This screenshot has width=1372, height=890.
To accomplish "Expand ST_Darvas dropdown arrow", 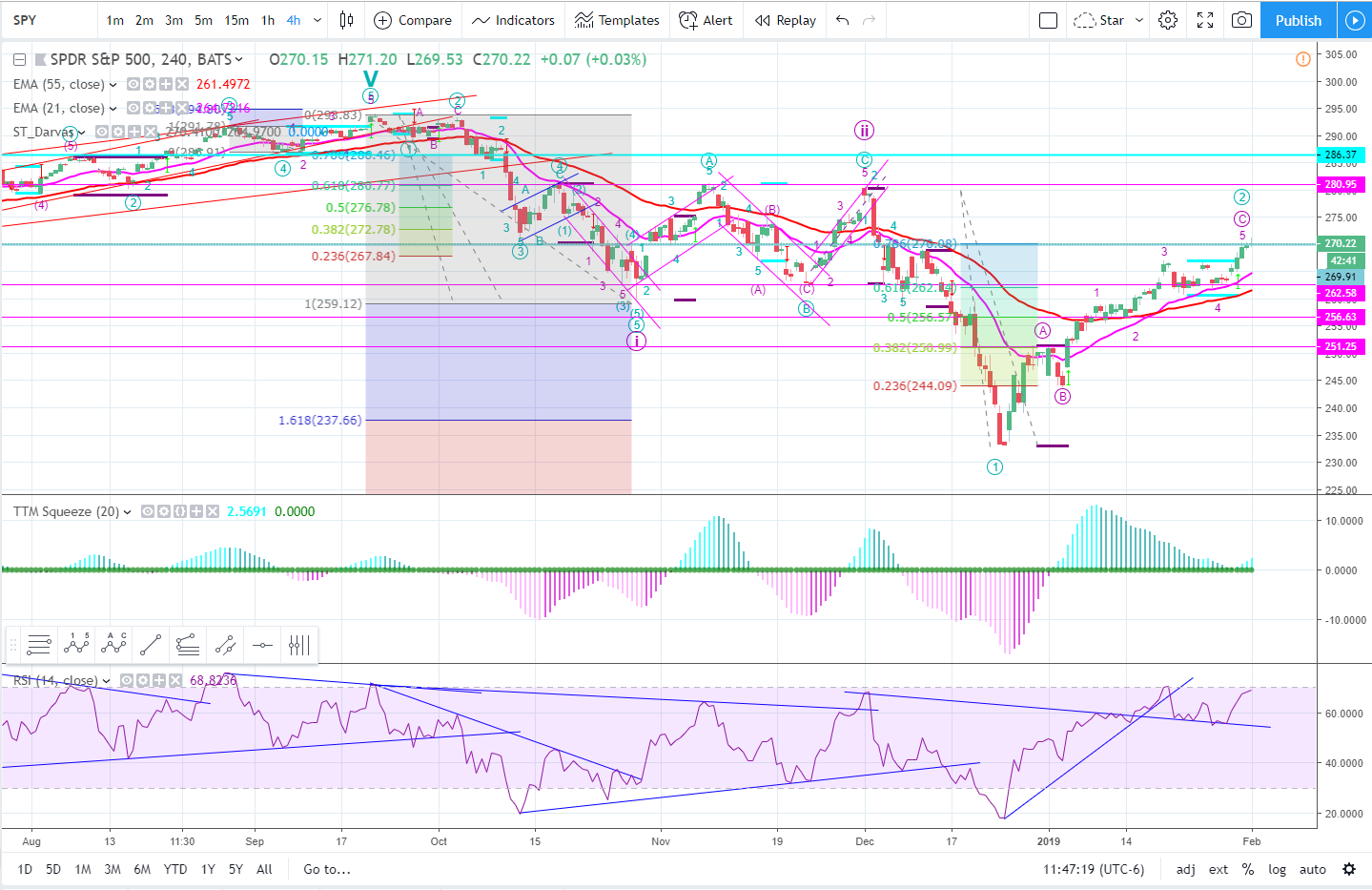I will tap(82, 133).
